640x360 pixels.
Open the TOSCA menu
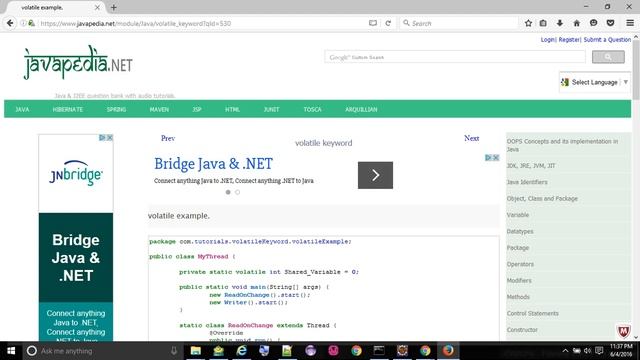[x=312, y=109]
